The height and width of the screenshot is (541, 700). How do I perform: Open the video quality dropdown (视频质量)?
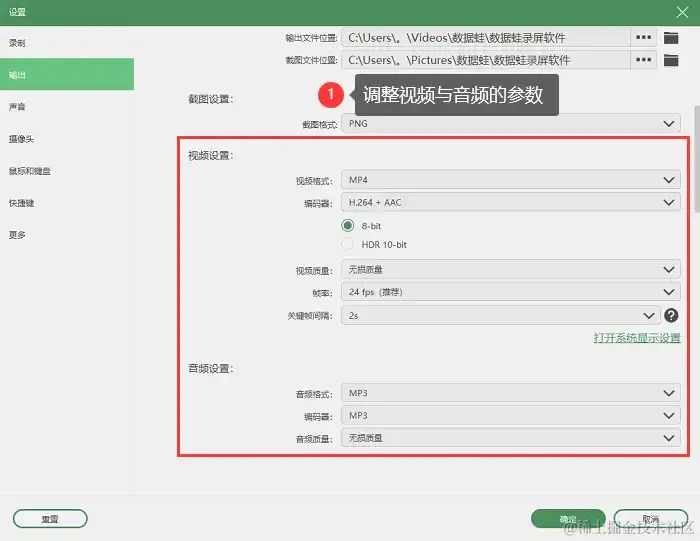[x=511, y=270]
